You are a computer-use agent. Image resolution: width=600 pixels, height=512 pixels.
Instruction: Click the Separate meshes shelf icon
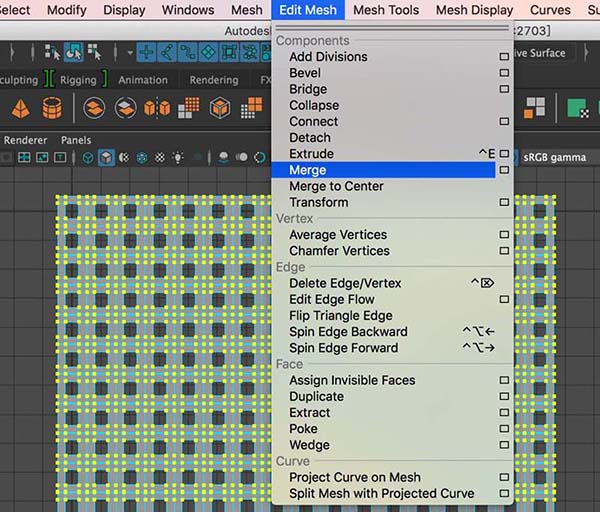(126, 108)
